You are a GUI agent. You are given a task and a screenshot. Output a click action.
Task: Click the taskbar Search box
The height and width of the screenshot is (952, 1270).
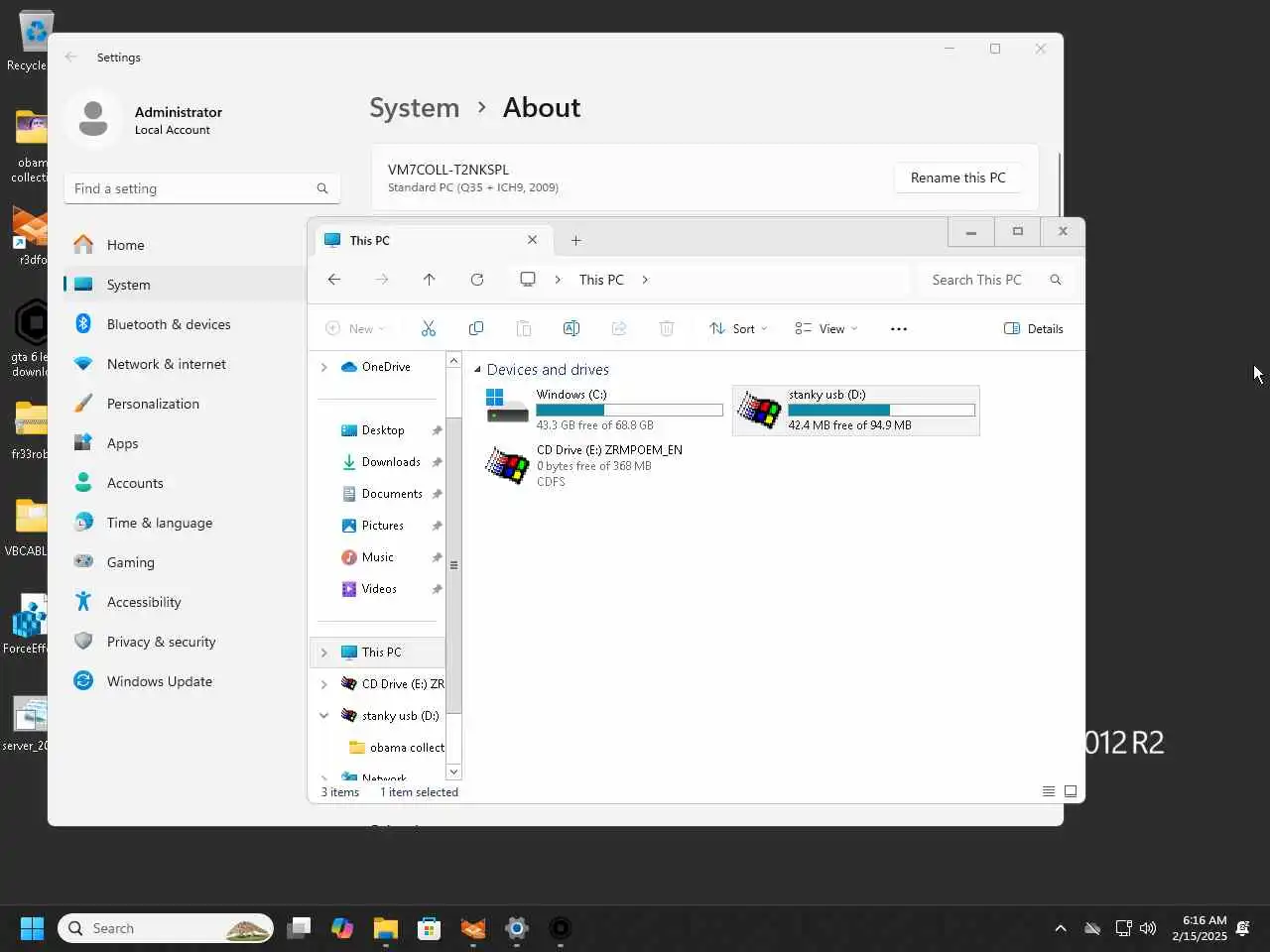(166, 928)
